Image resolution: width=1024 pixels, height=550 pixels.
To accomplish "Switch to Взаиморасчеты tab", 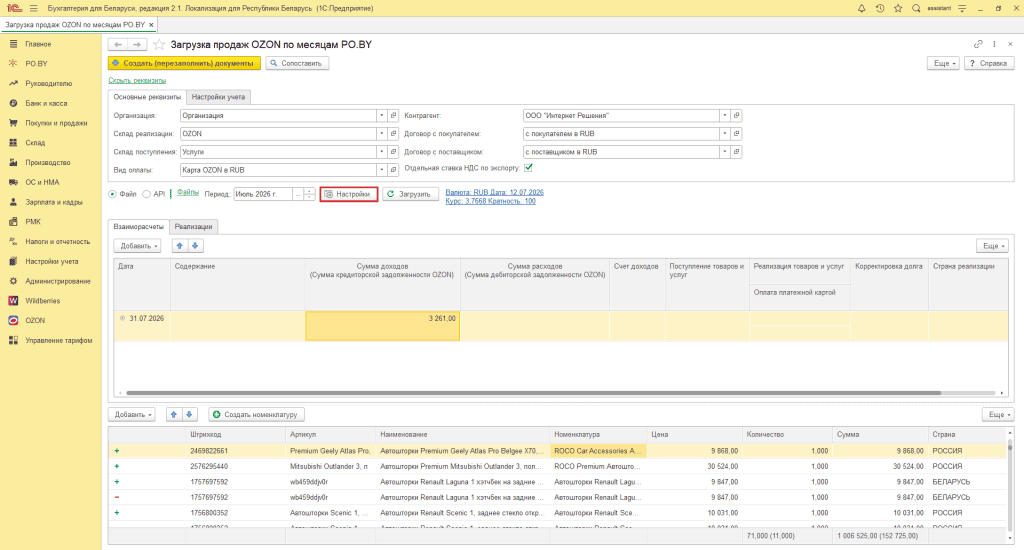I will tap(138, 227).
